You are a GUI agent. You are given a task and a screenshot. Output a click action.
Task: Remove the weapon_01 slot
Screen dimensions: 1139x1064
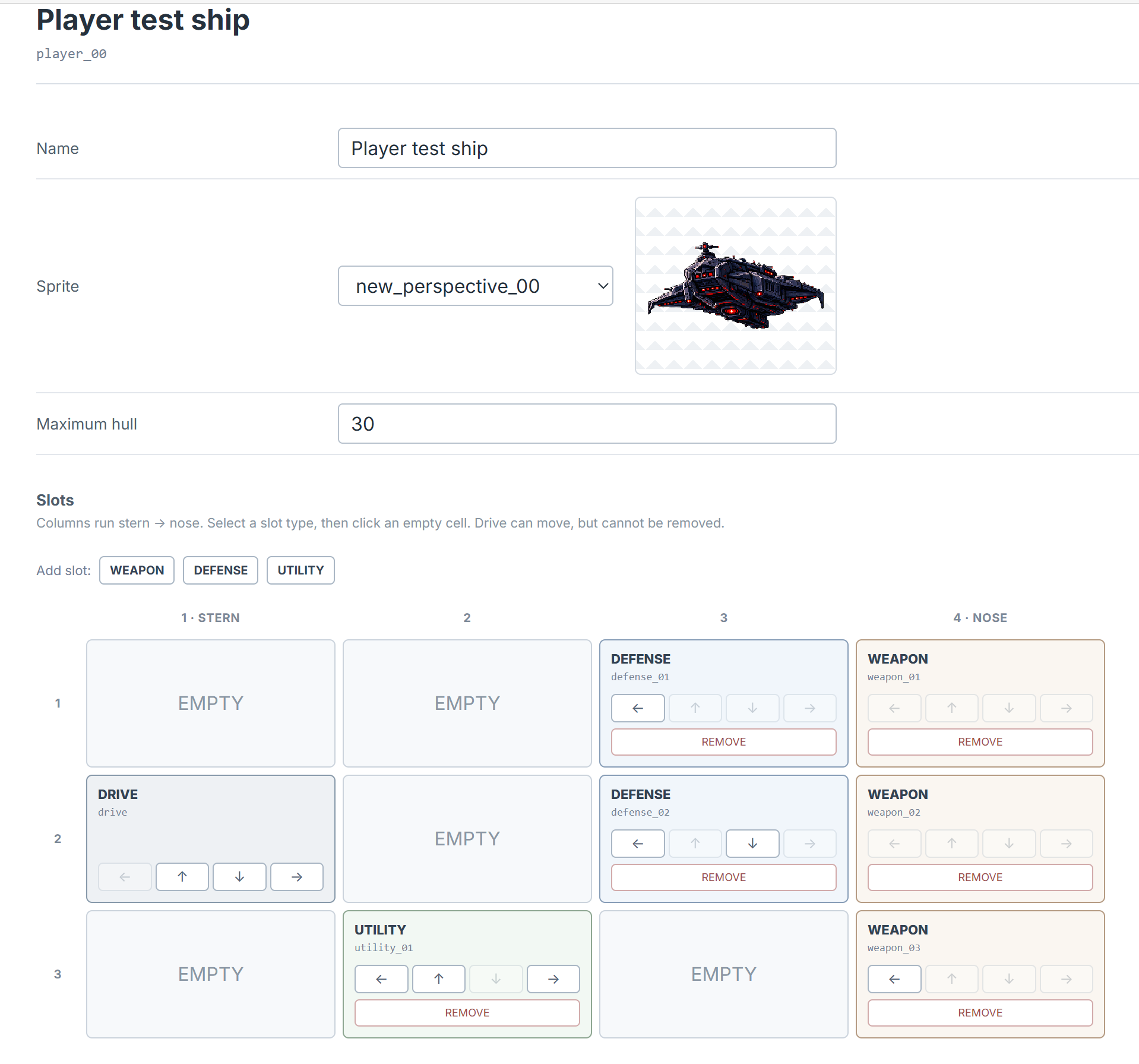[x=980, y=742]
